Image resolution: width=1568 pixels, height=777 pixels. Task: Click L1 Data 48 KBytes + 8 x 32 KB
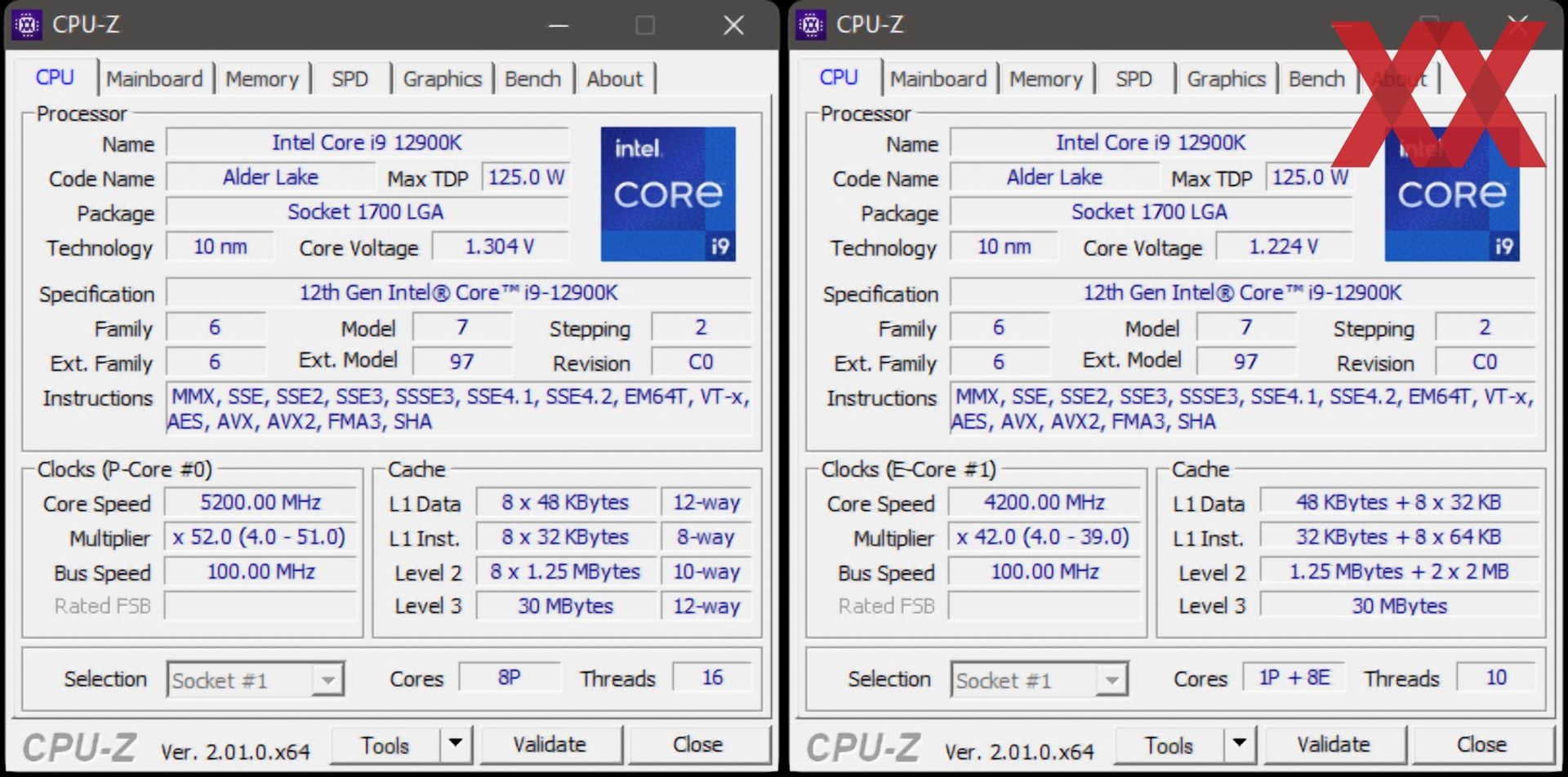(1399, 502)
